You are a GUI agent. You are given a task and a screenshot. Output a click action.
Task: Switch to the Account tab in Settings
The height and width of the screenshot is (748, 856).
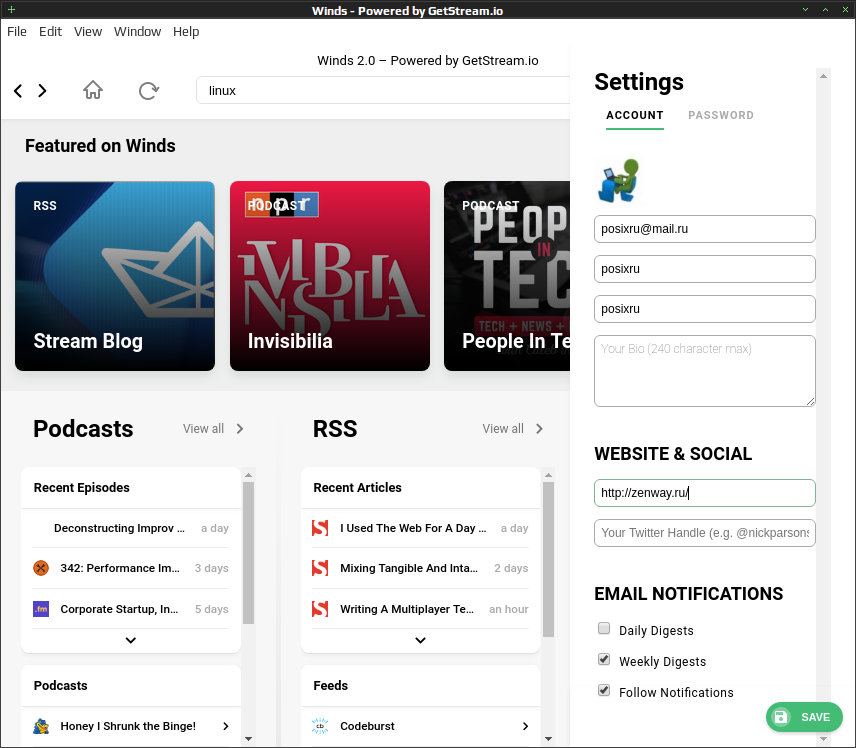pyautogui.click(x=635, y=115)
